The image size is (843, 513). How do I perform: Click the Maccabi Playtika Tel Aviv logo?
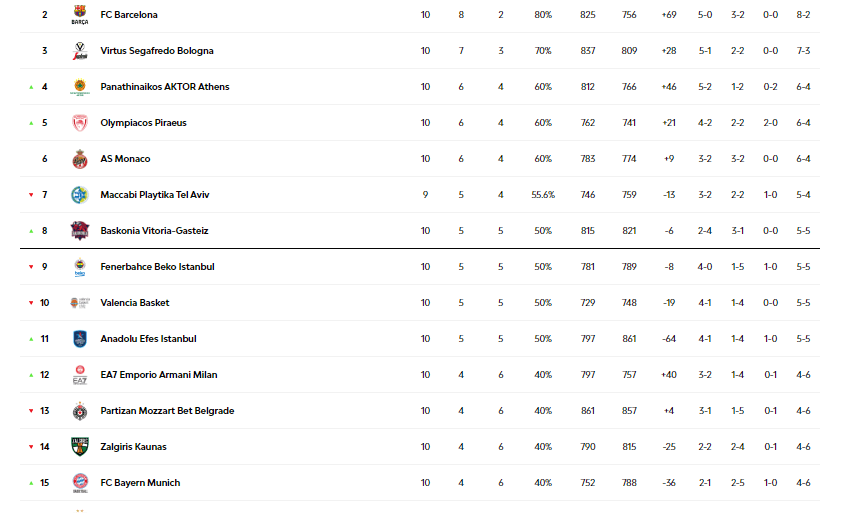coord(80,195)
